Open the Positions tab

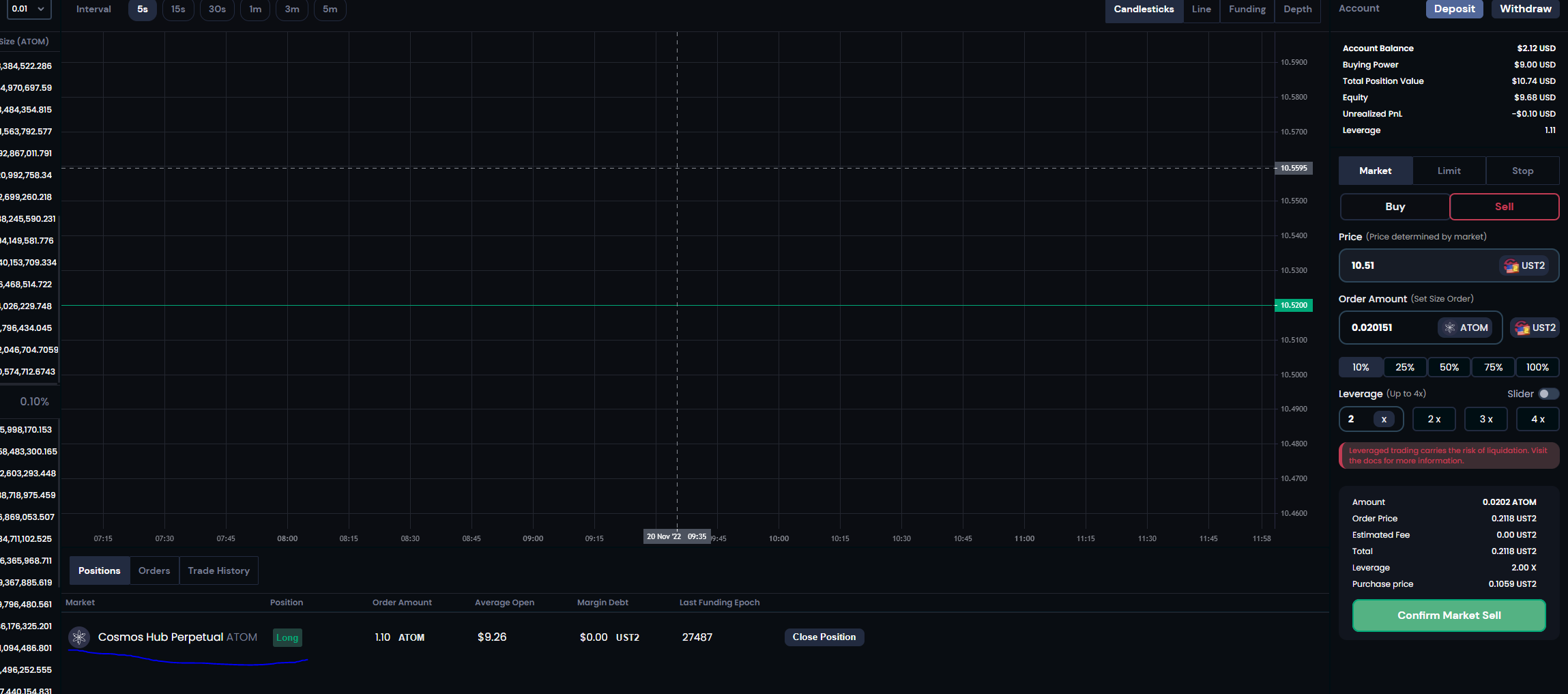(x=100, y=571)
